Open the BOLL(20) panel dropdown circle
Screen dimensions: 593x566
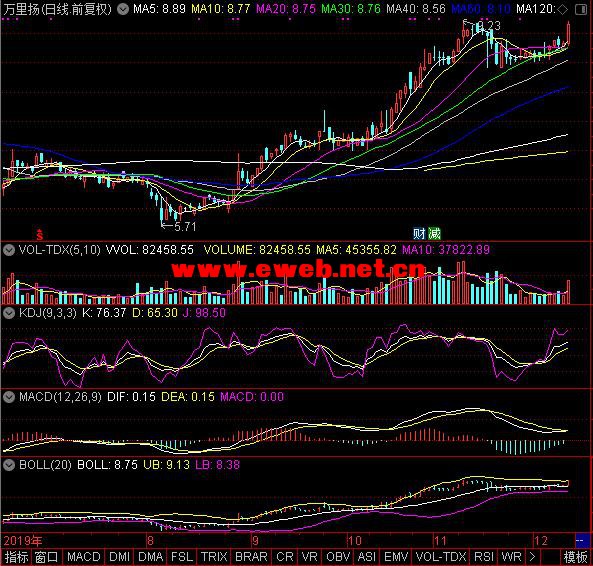(x=9, y=465)
